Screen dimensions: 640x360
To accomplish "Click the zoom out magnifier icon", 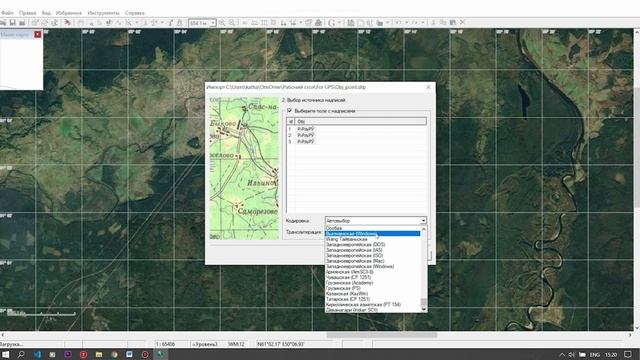I will (232, 23).
